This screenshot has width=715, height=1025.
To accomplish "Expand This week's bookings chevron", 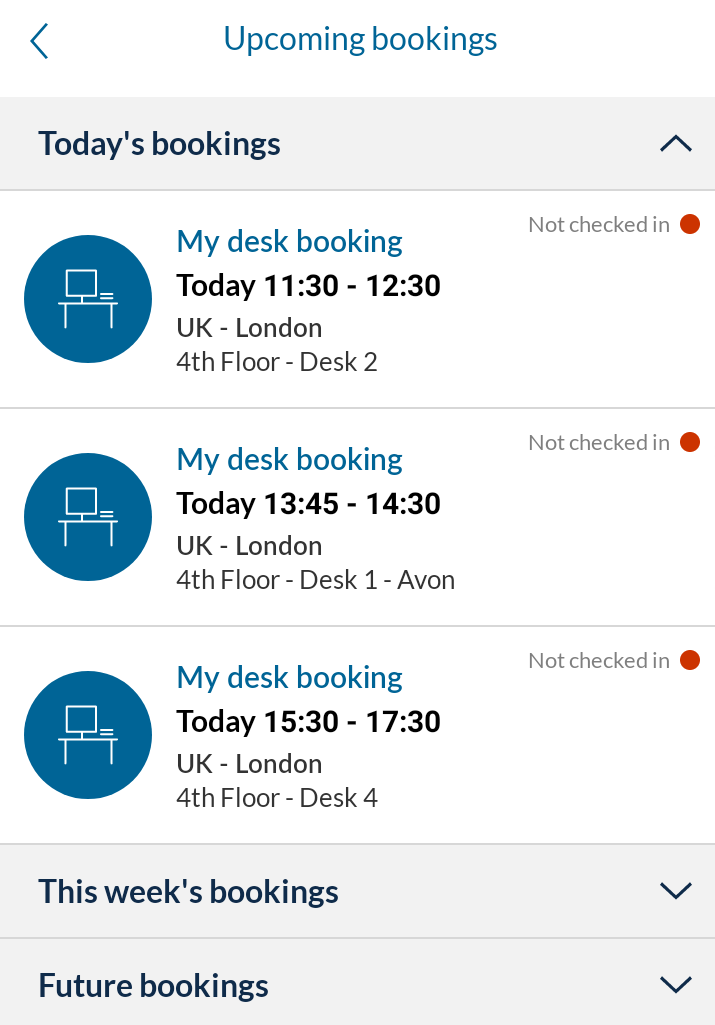I will coord(676,890).
